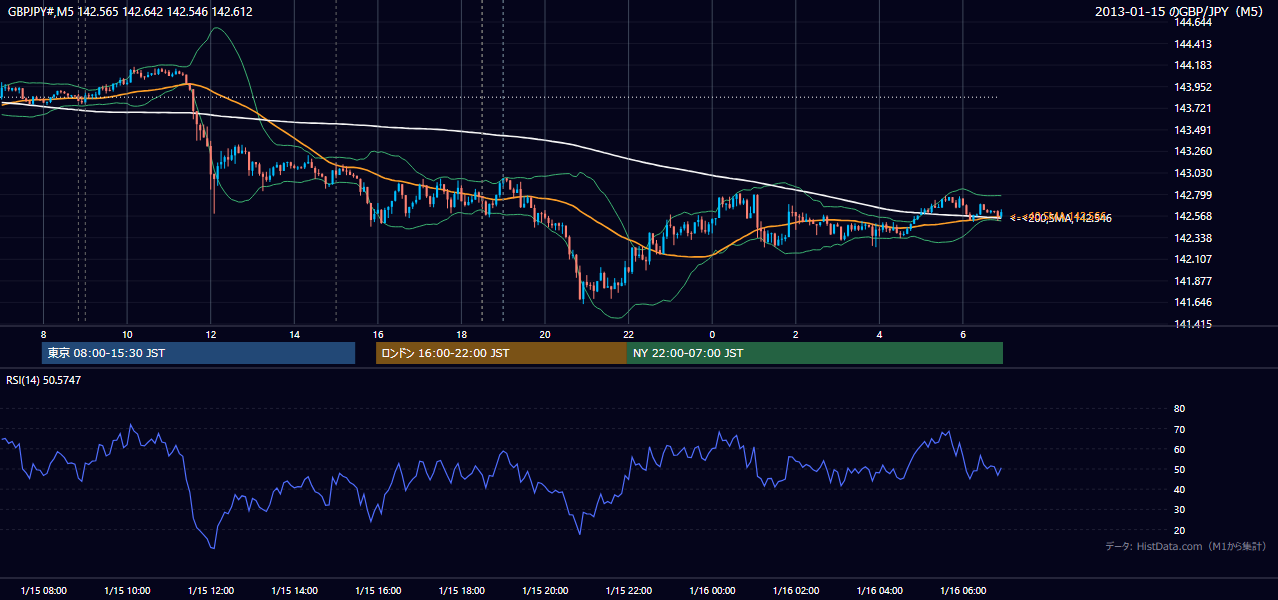Click price axis value 143.491
The height and width of the screenshot is (600, 1278).
pyautogui.click(x=1194, y=130)
